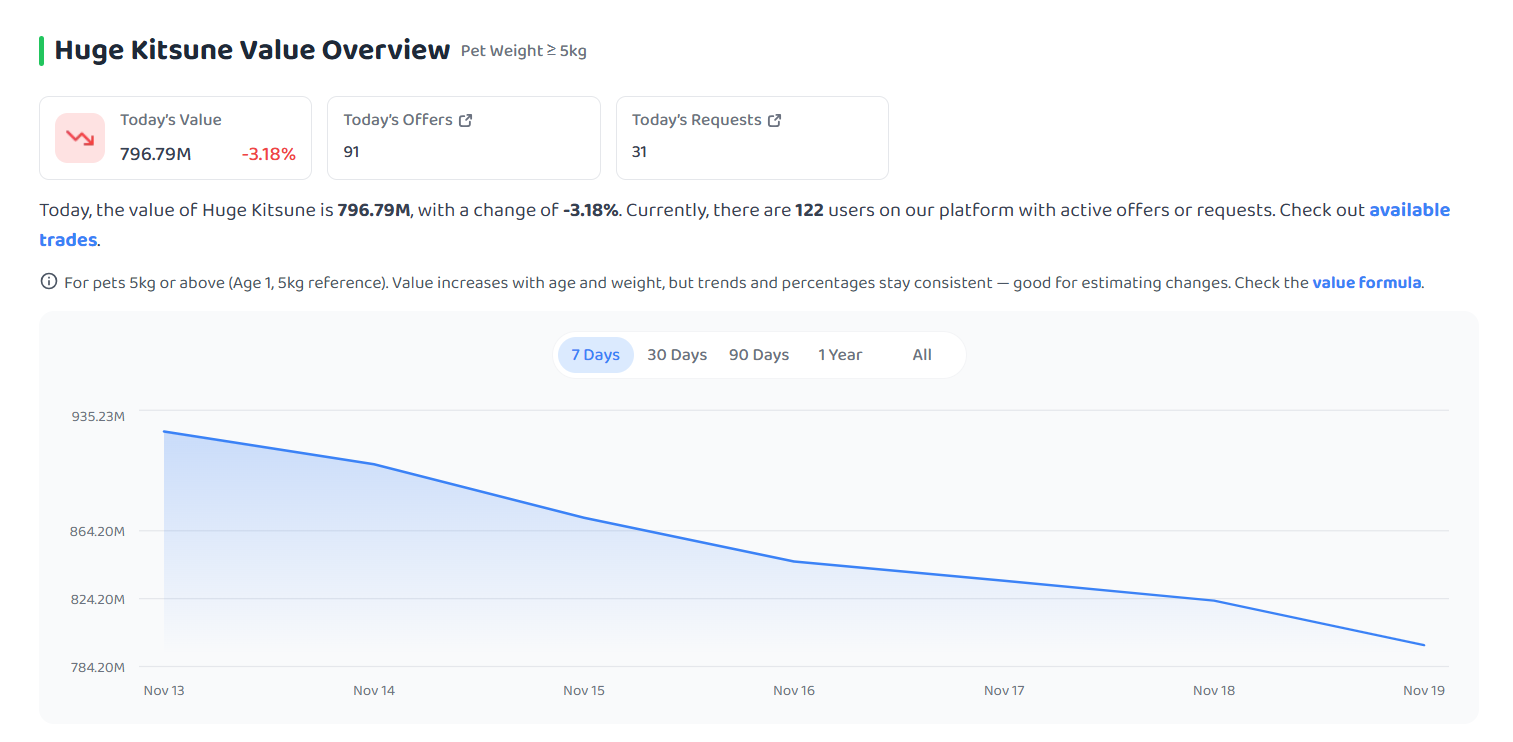Click the Nov 16 point on the line
Image resolution: width=1513 pixels, height=742 pixels.
[794, 562]
